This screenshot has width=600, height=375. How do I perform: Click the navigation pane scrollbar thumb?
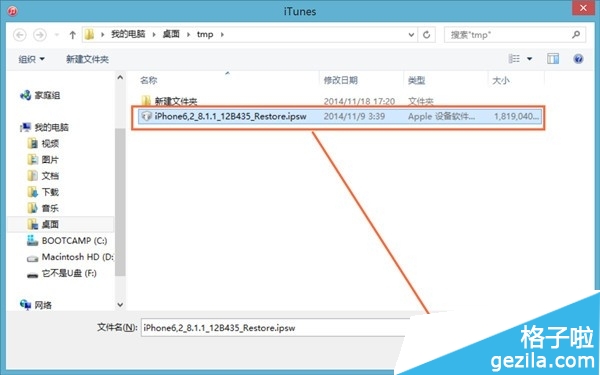120,202
